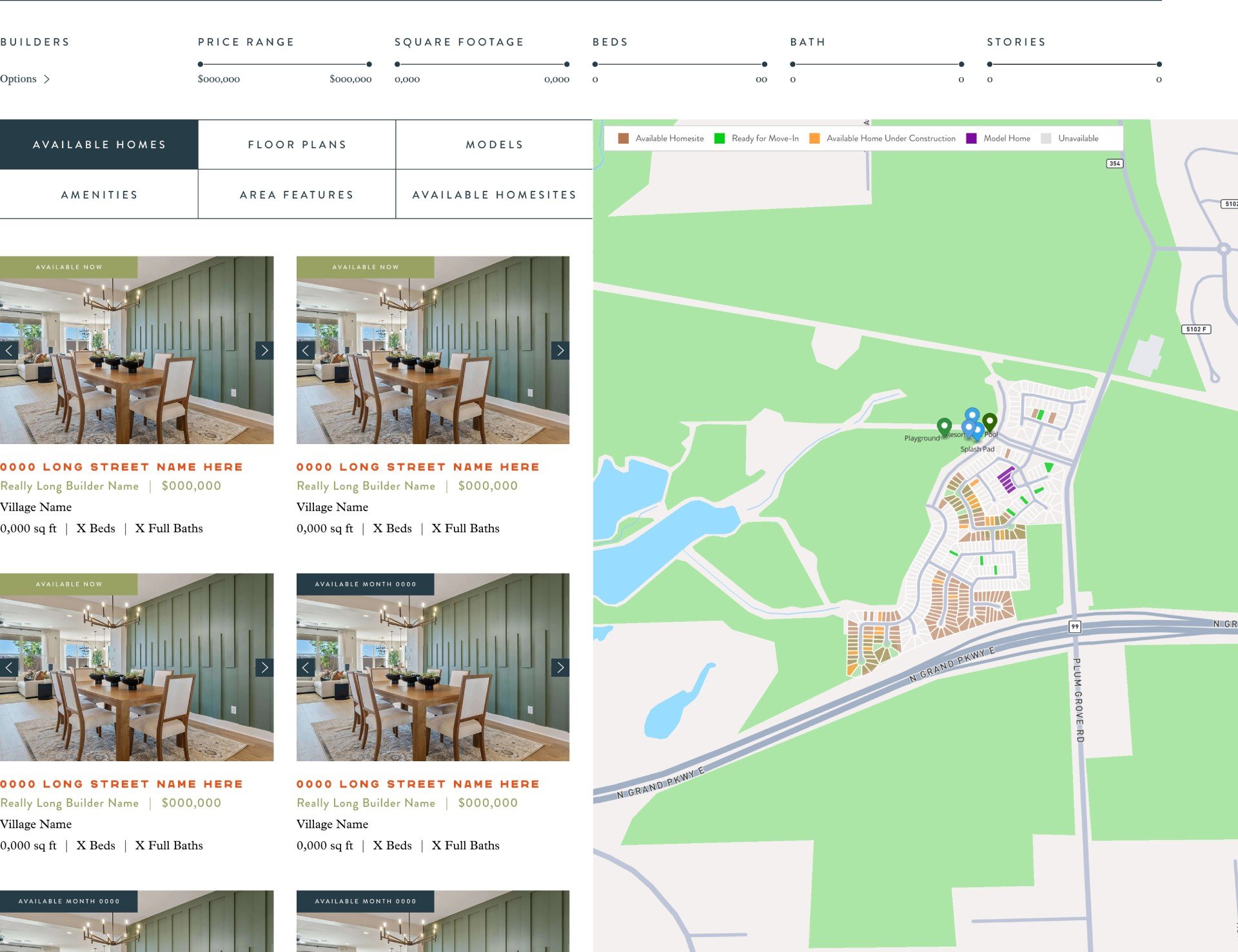Click the "Model Home" legend label
Screen dimensions: 1238x952
click(1007, 139)
